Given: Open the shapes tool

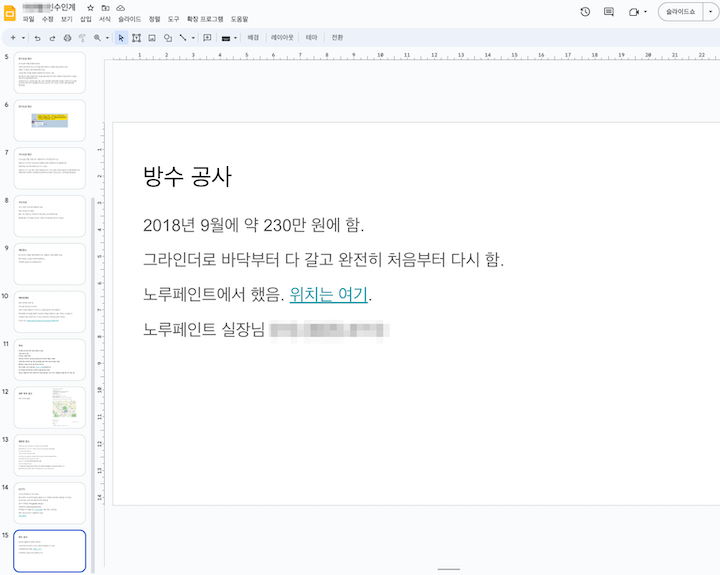Looking at the screenshot, I should 168,38.
